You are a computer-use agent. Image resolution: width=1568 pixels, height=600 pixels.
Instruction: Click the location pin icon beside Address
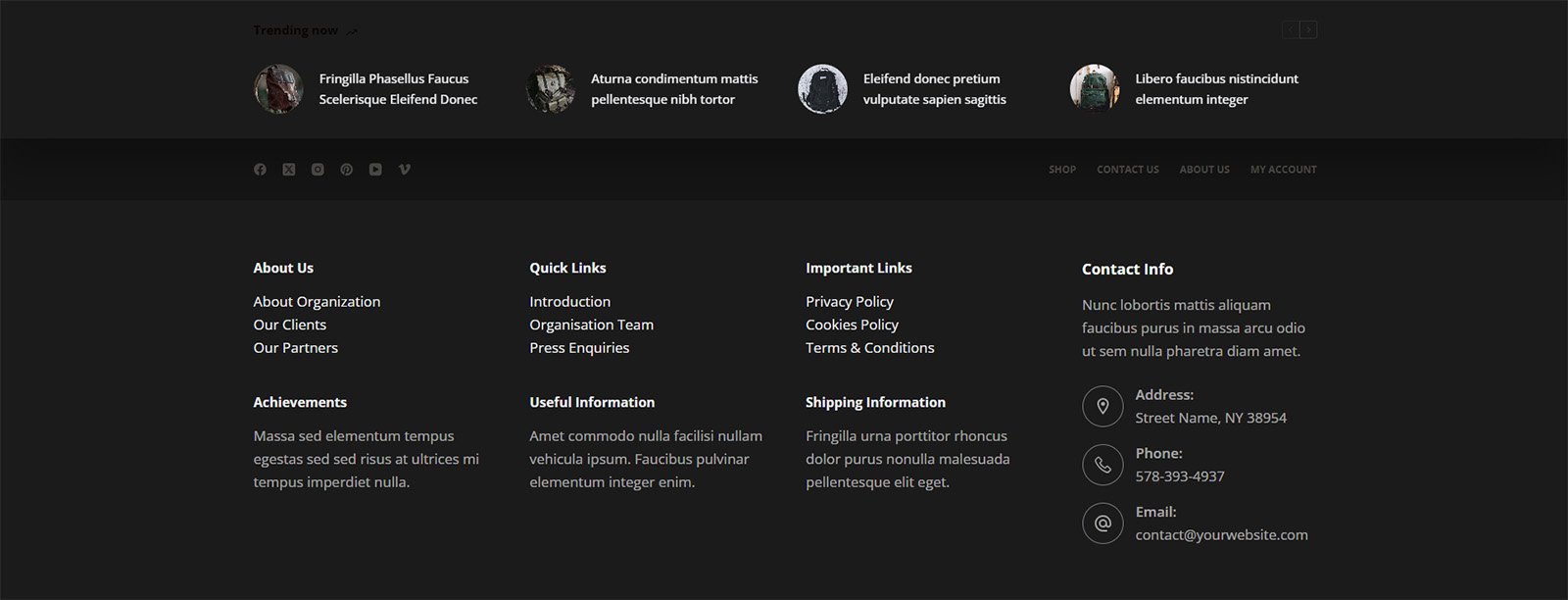click(1102, 406)
